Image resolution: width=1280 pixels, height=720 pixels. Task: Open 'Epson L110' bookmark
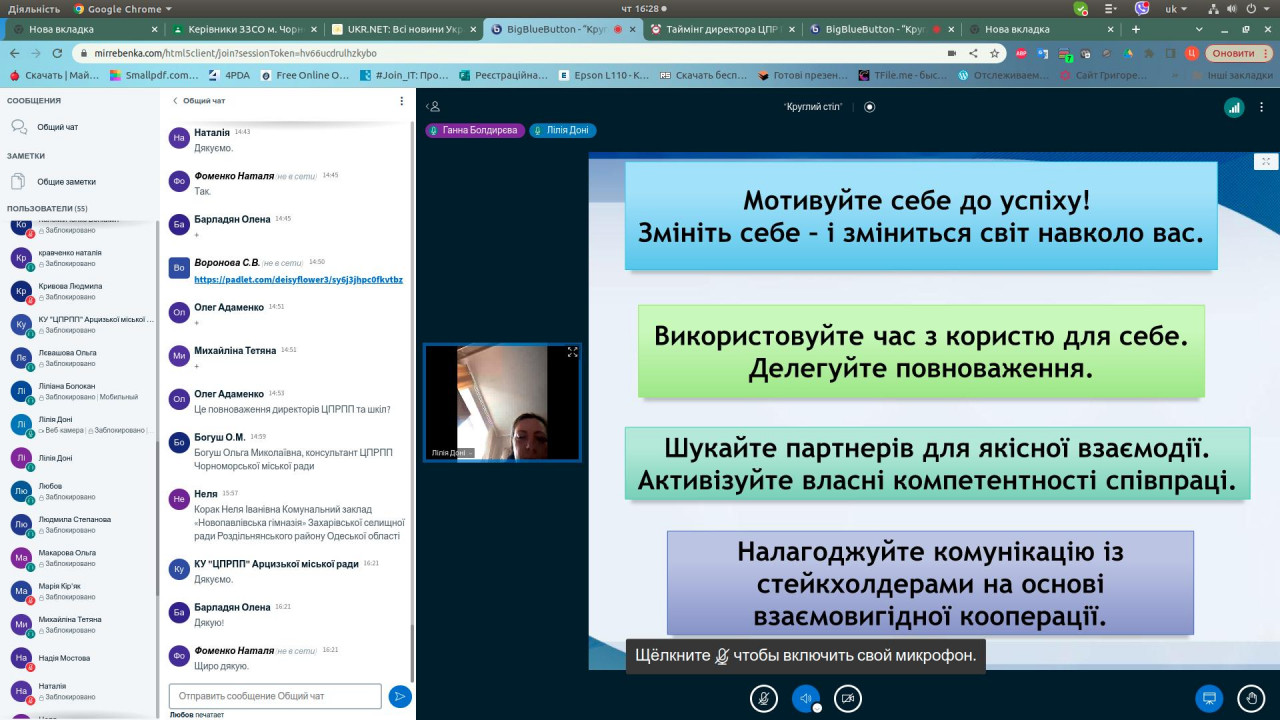pyautogui.click(x=604, y=75)
